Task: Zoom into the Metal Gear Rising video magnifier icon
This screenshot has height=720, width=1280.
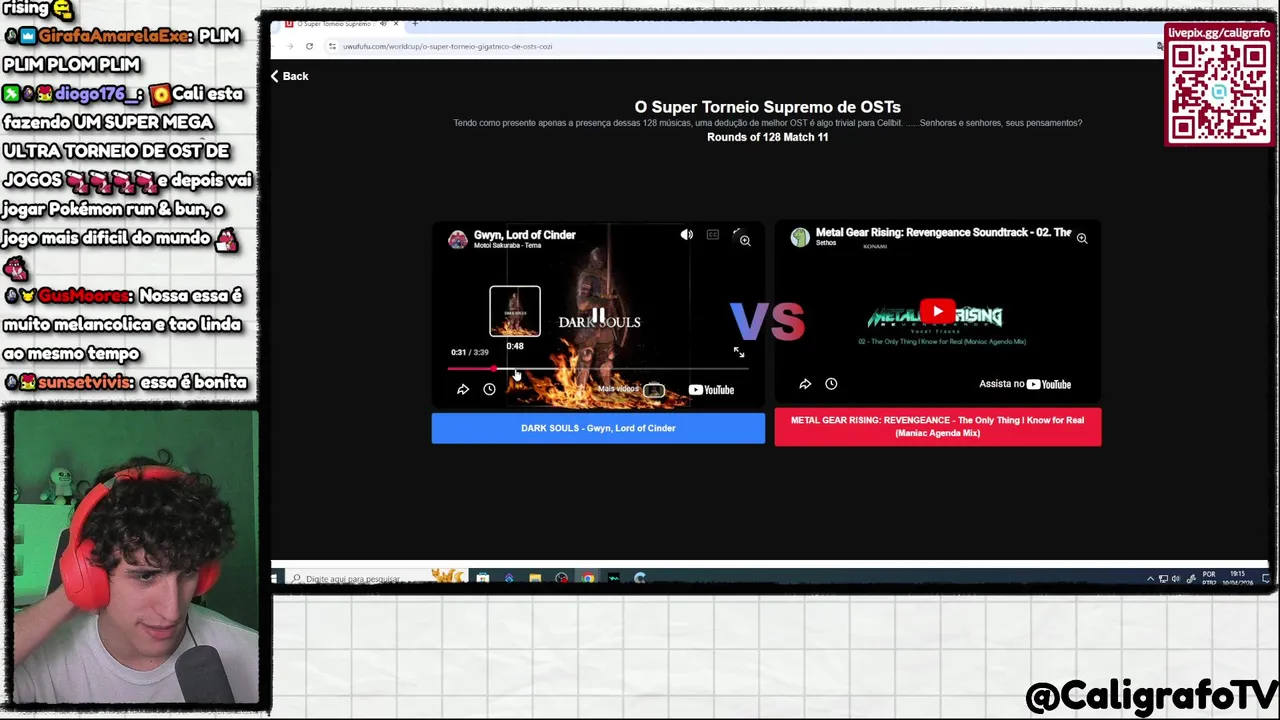Action: click(x=1082, y=238)
